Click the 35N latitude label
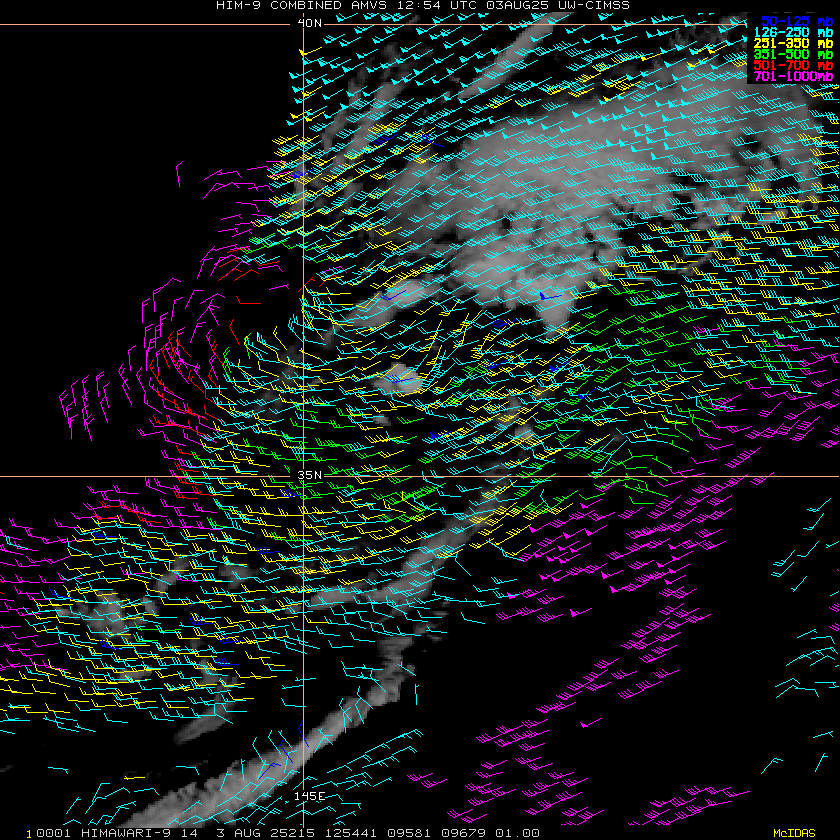840x840 pixels. (311, 475)
